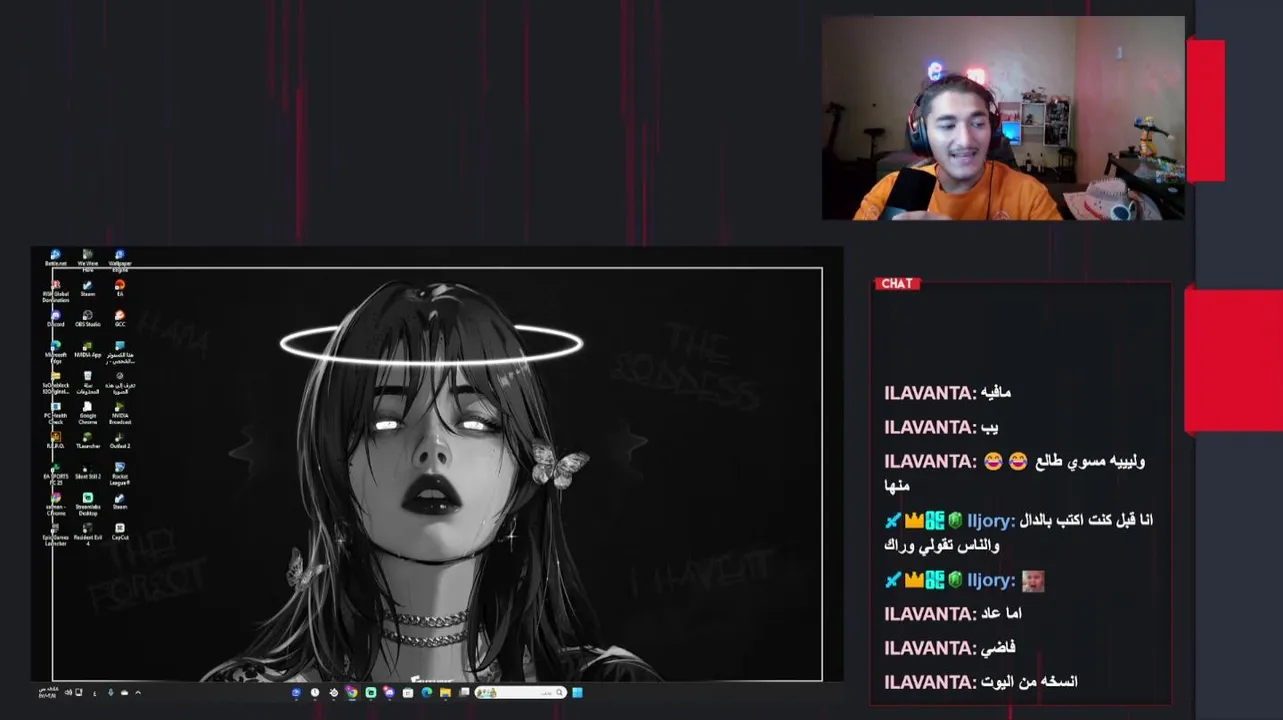Open Discord from the taskbar

(x=389, y=692)
